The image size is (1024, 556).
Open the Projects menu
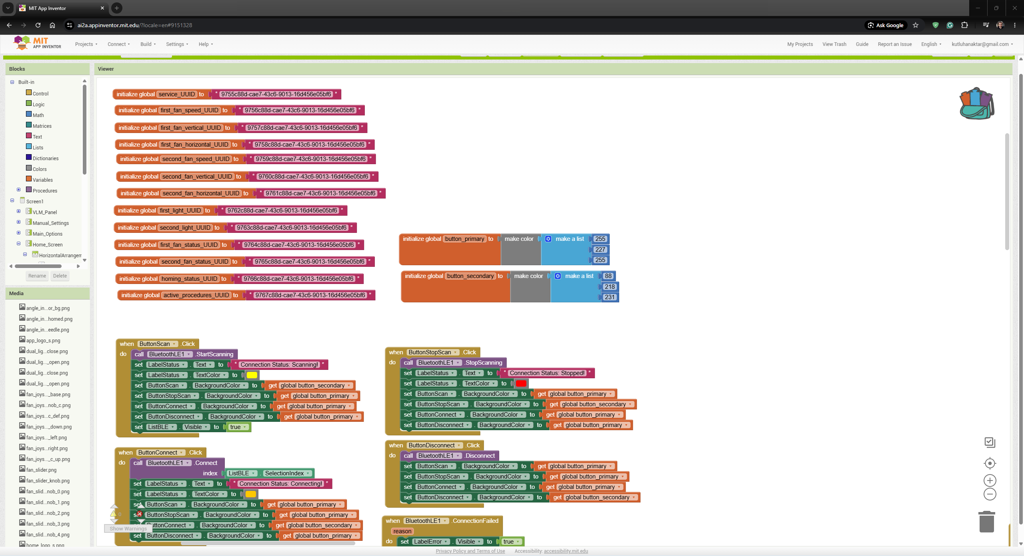tap(86, 44)
